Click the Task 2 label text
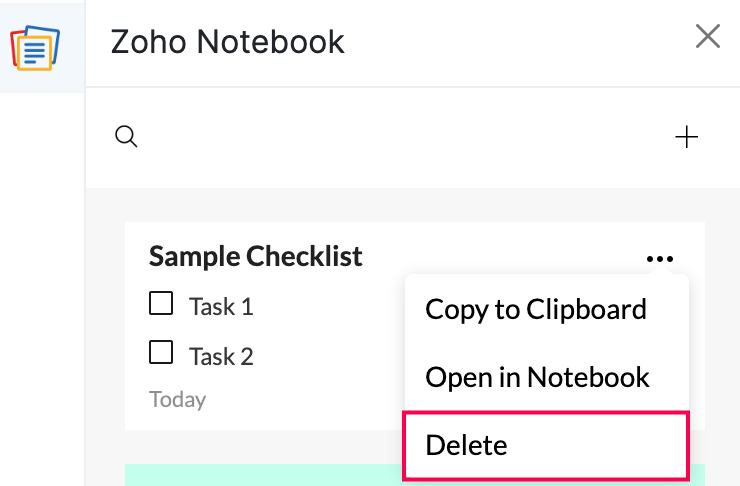This screenshot has height=486, width=740. click(x=221, y=355)
